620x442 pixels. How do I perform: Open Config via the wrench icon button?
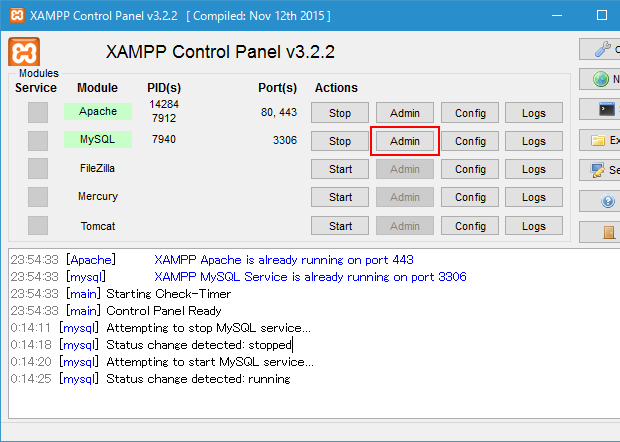600,49
